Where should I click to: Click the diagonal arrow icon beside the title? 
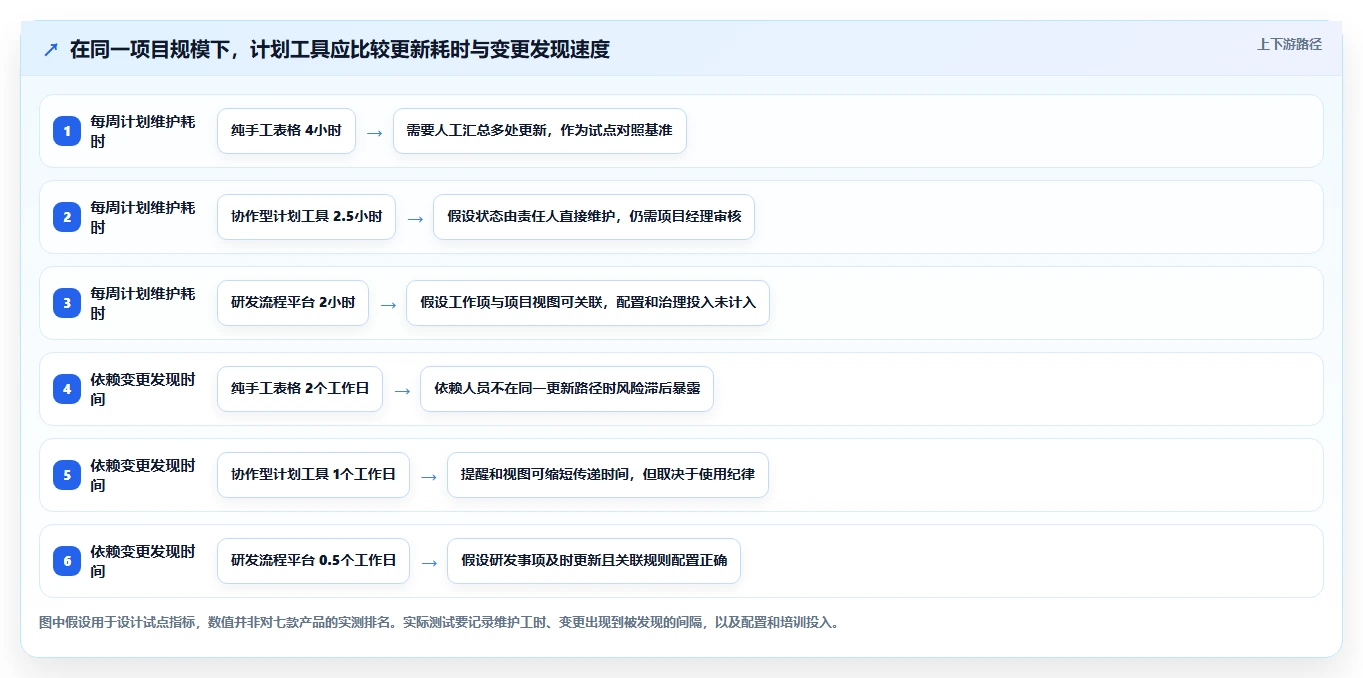tap(50, 49)
